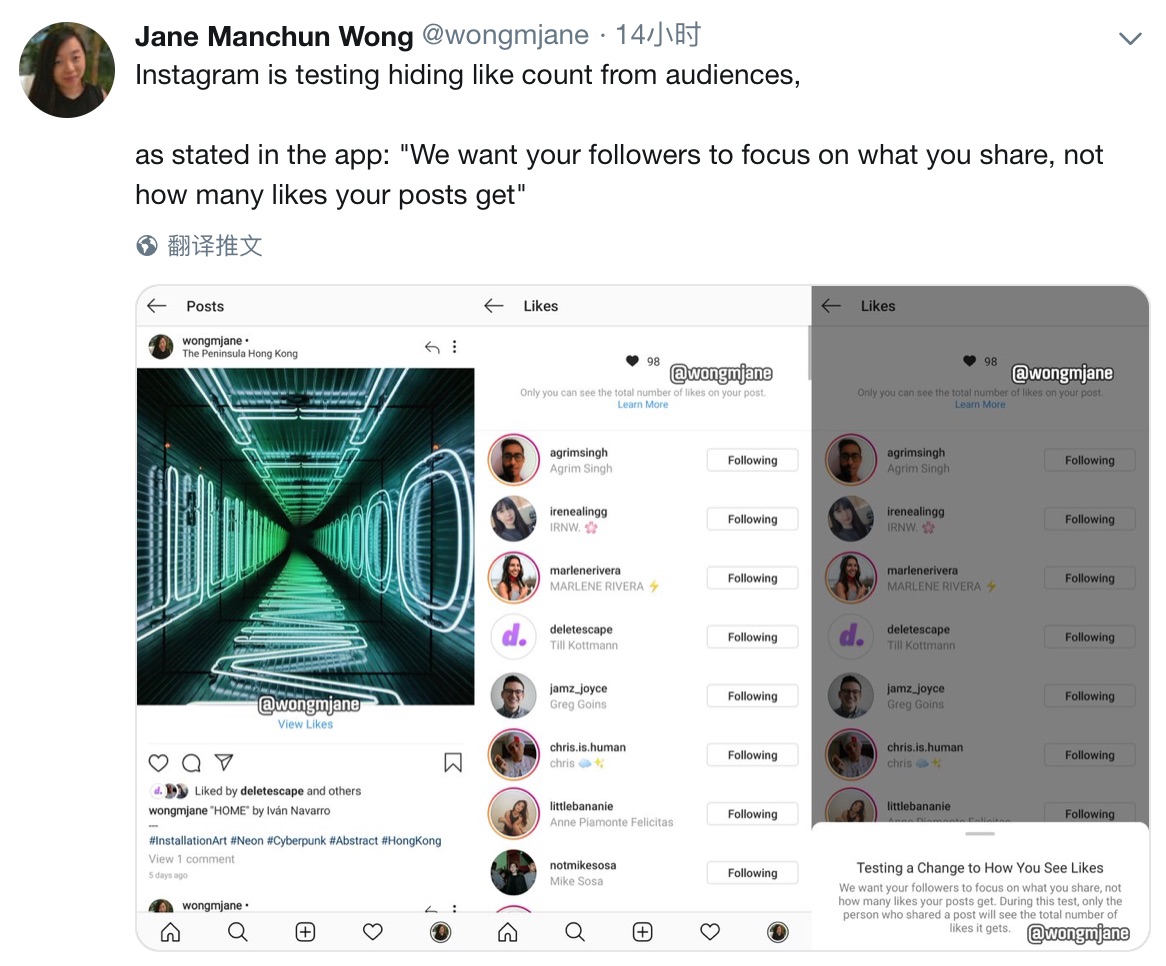Click the Learn More link under 98 likes
The image size is (1166, 966).
click(643, 405)
